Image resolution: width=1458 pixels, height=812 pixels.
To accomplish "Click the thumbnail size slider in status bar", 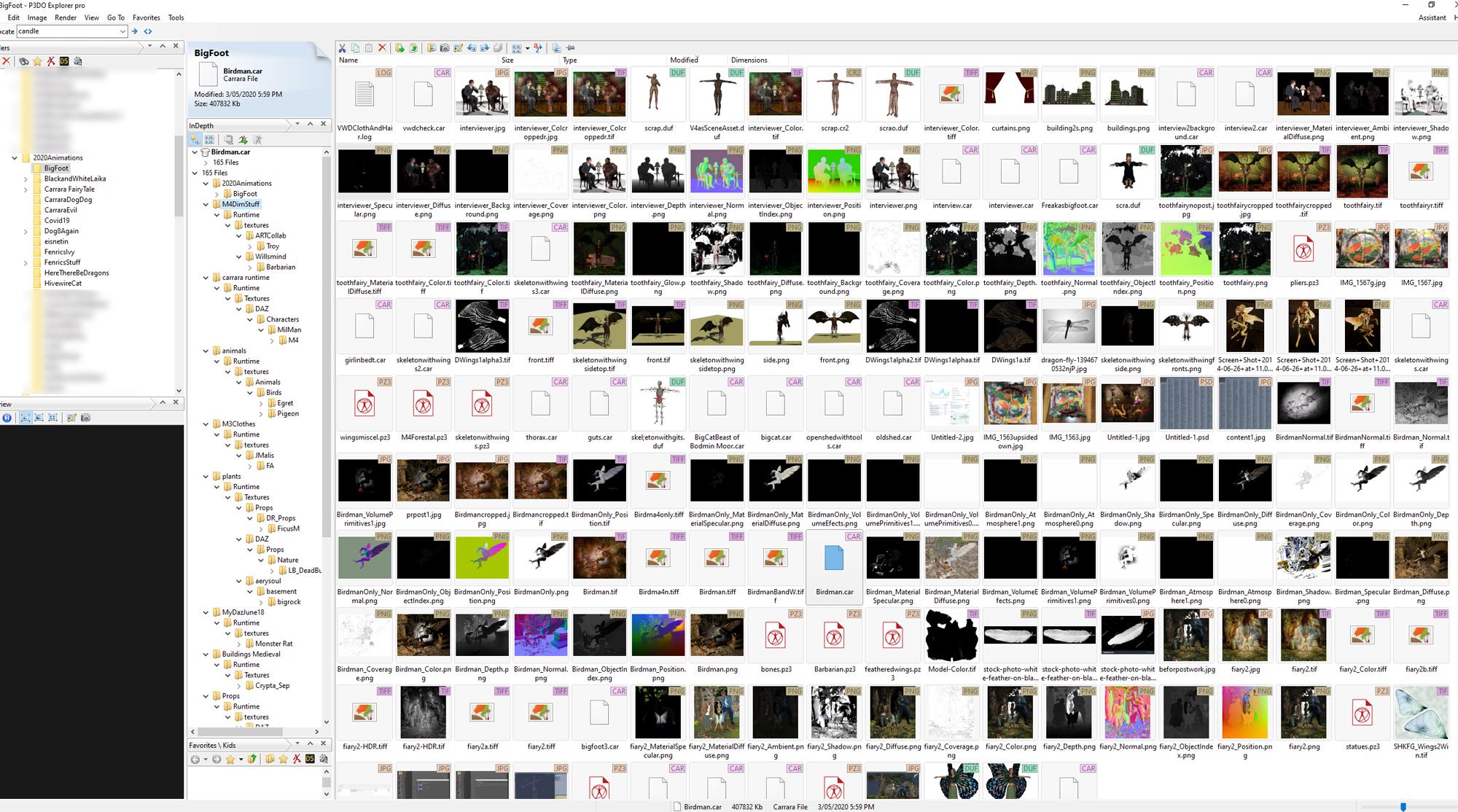I will click(x=1403, y=807).
